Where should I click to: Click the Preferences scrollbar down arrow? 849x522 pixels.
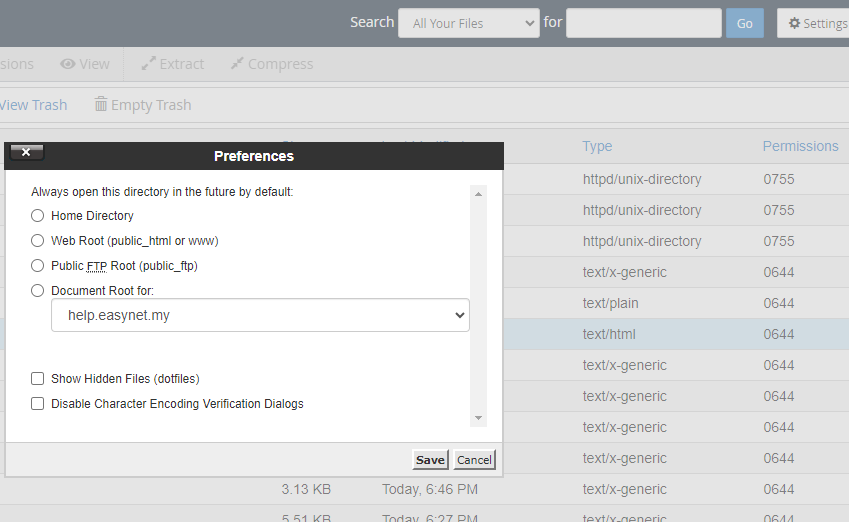pyautogui.click(x=478, y=418)
